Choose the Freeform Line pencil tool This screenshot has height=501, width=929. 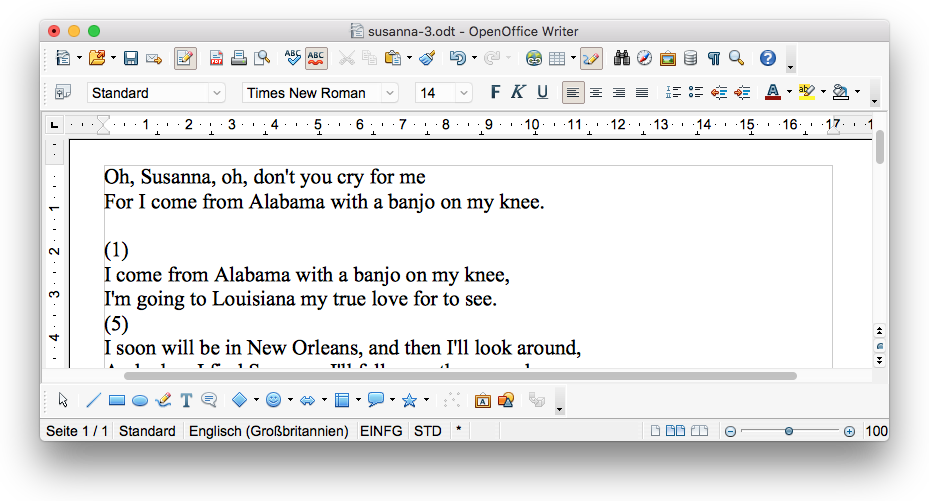tap(163, 400)
